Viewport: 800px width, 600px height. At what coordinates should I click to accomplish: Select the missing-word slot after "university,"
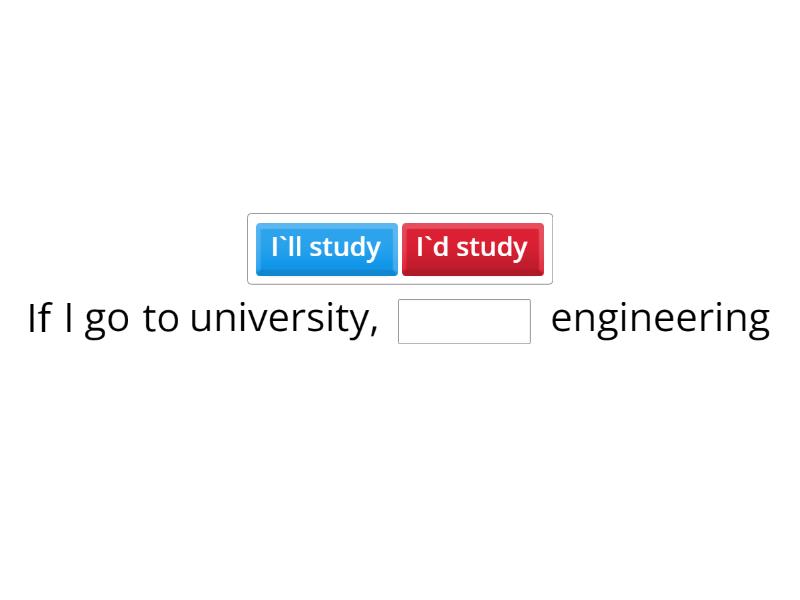(x=464, y=321)
